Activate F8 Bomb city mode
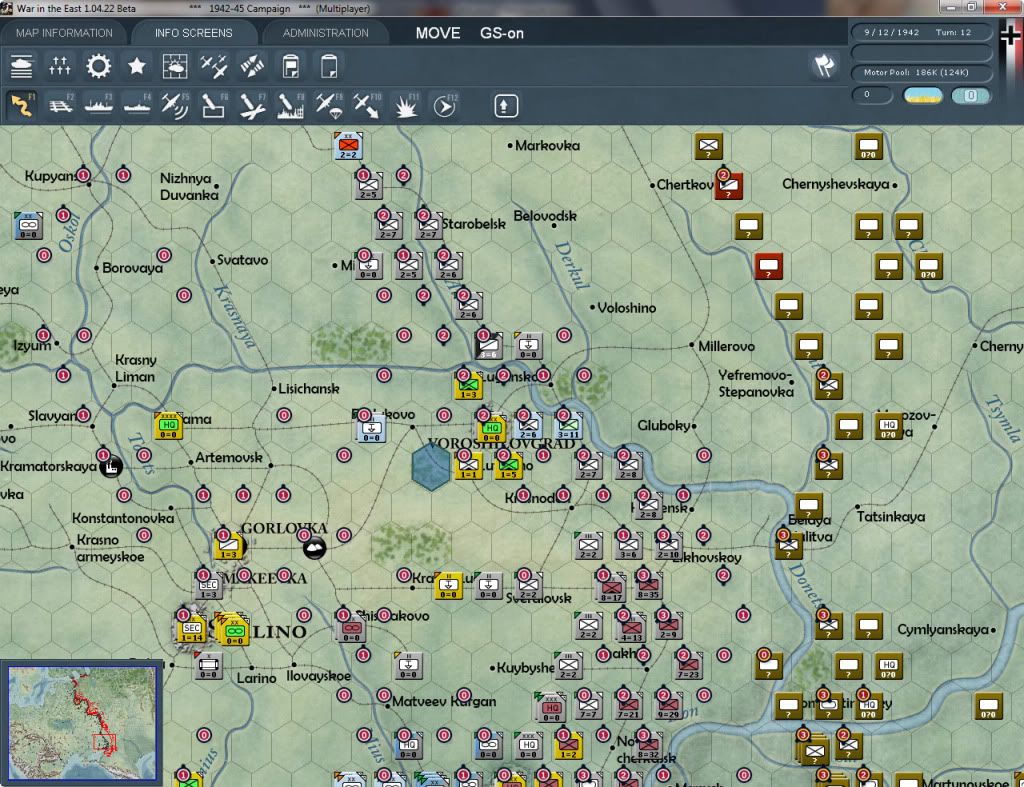The image size is (1024, 787). [291, 105]
